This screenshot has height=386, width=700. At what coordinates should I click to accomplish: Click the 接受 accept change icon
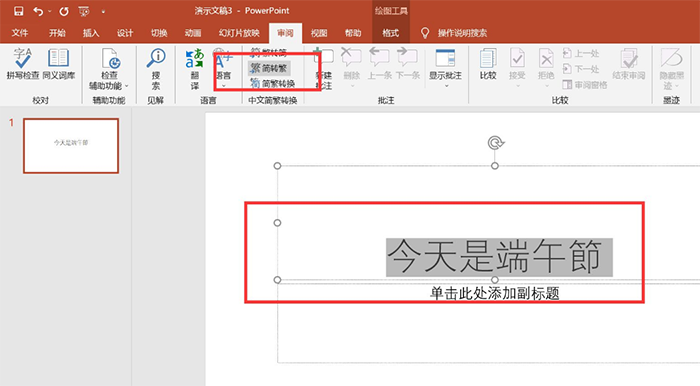pos(517,58)
